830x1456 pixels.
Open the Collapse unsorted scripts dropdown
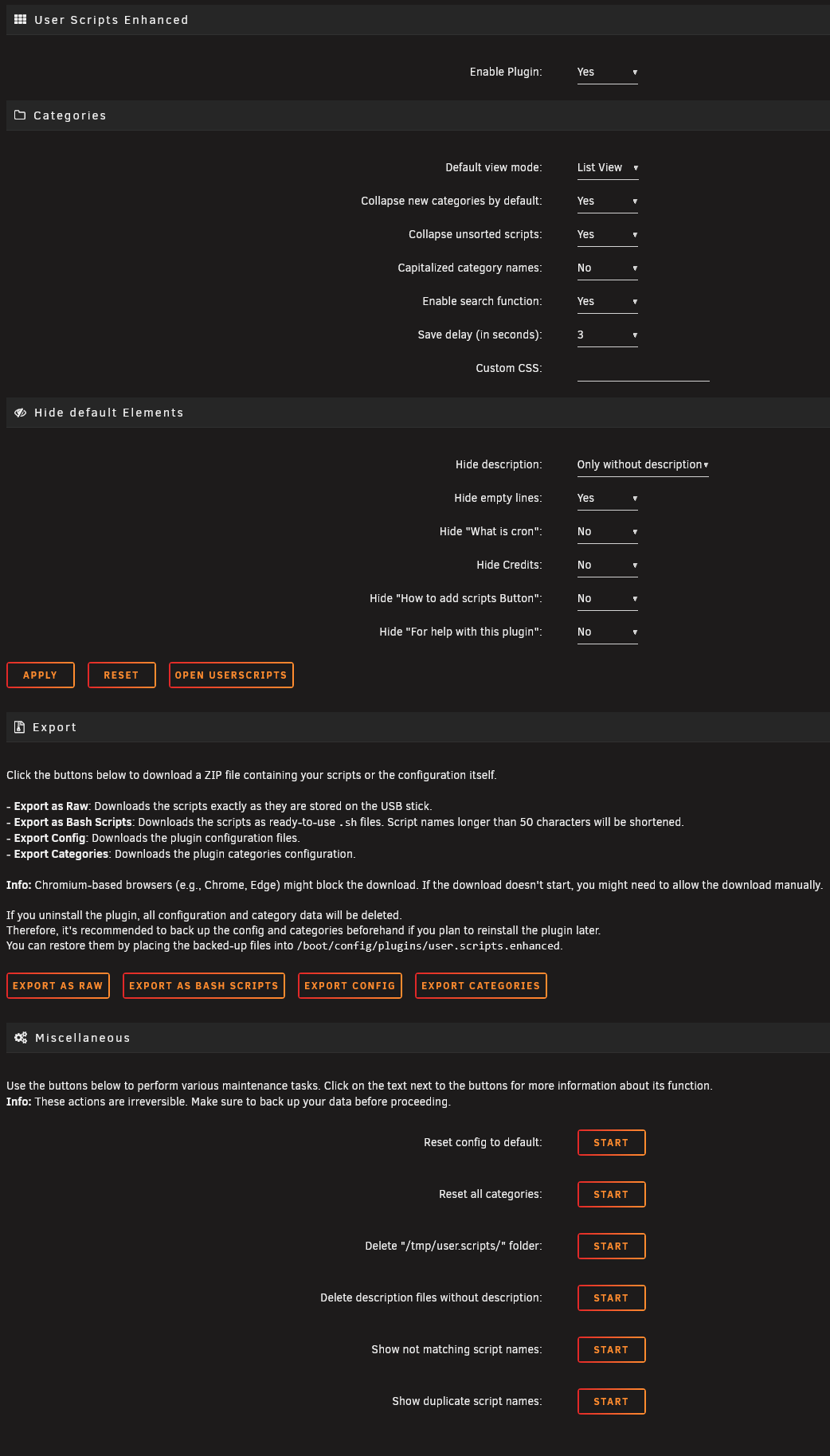pos(608,235)
